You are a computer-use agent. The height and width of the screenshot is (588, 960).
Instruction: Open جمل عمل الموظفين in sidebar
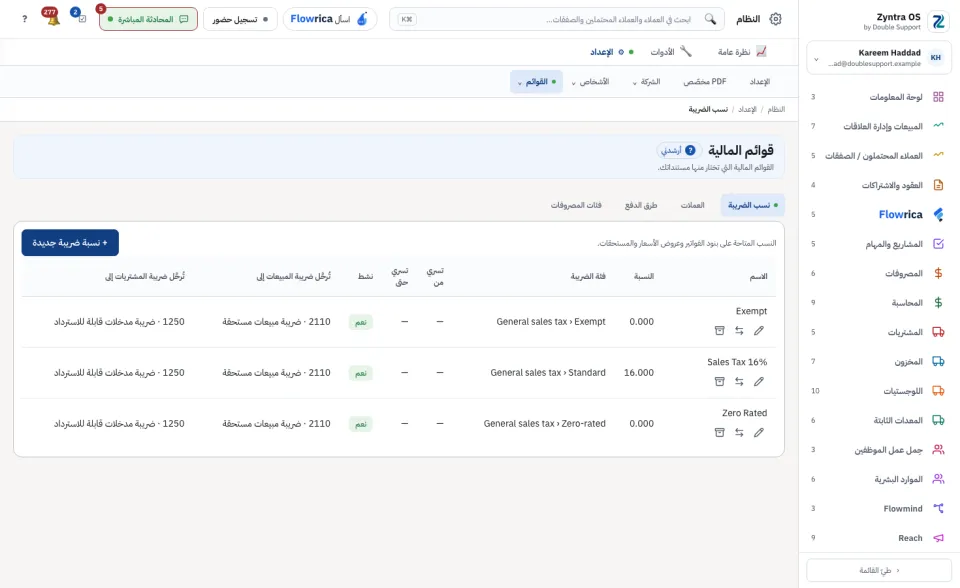point(879,450)
